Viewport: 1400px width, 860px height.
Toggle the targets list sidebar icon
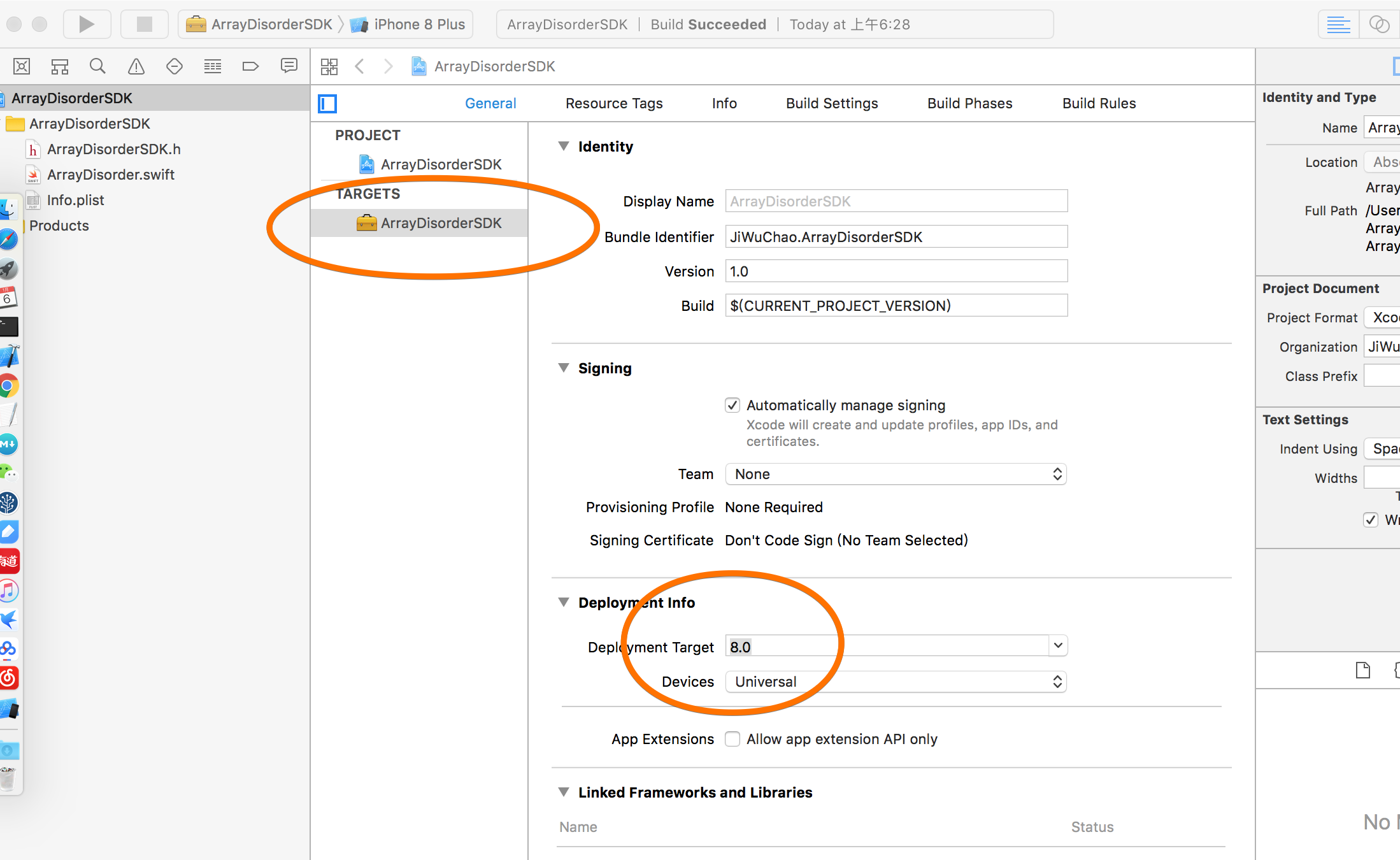coord(327,103)
